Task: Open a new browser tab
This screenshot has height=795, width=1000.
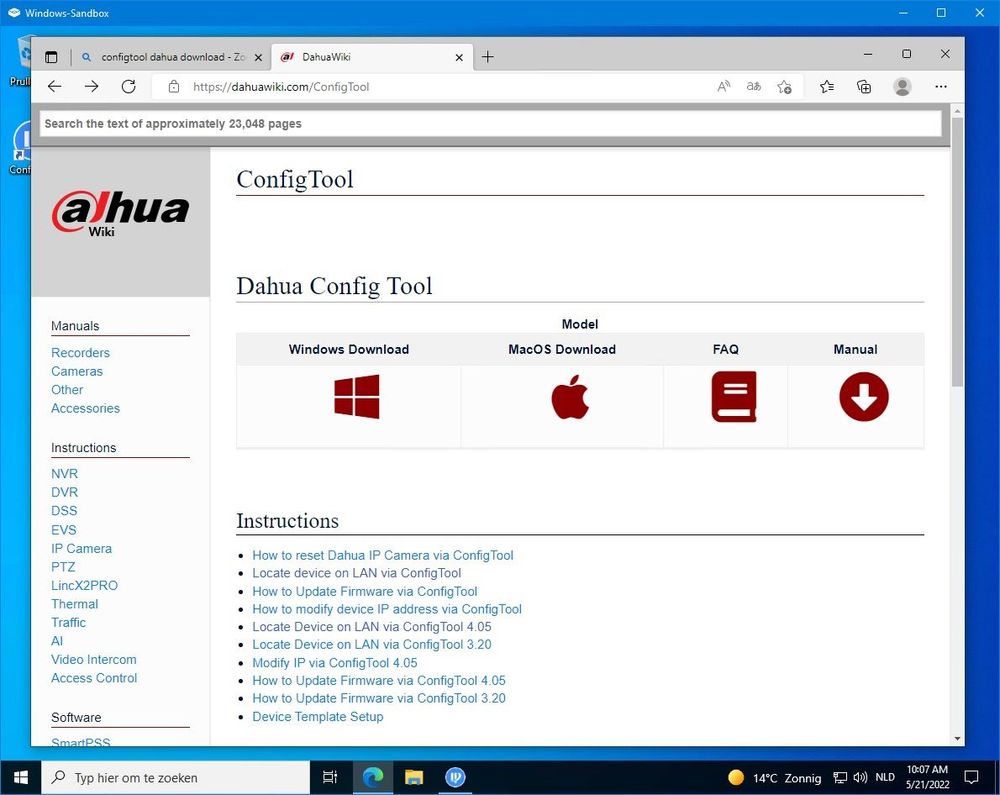Action: [x=488, y=57]
